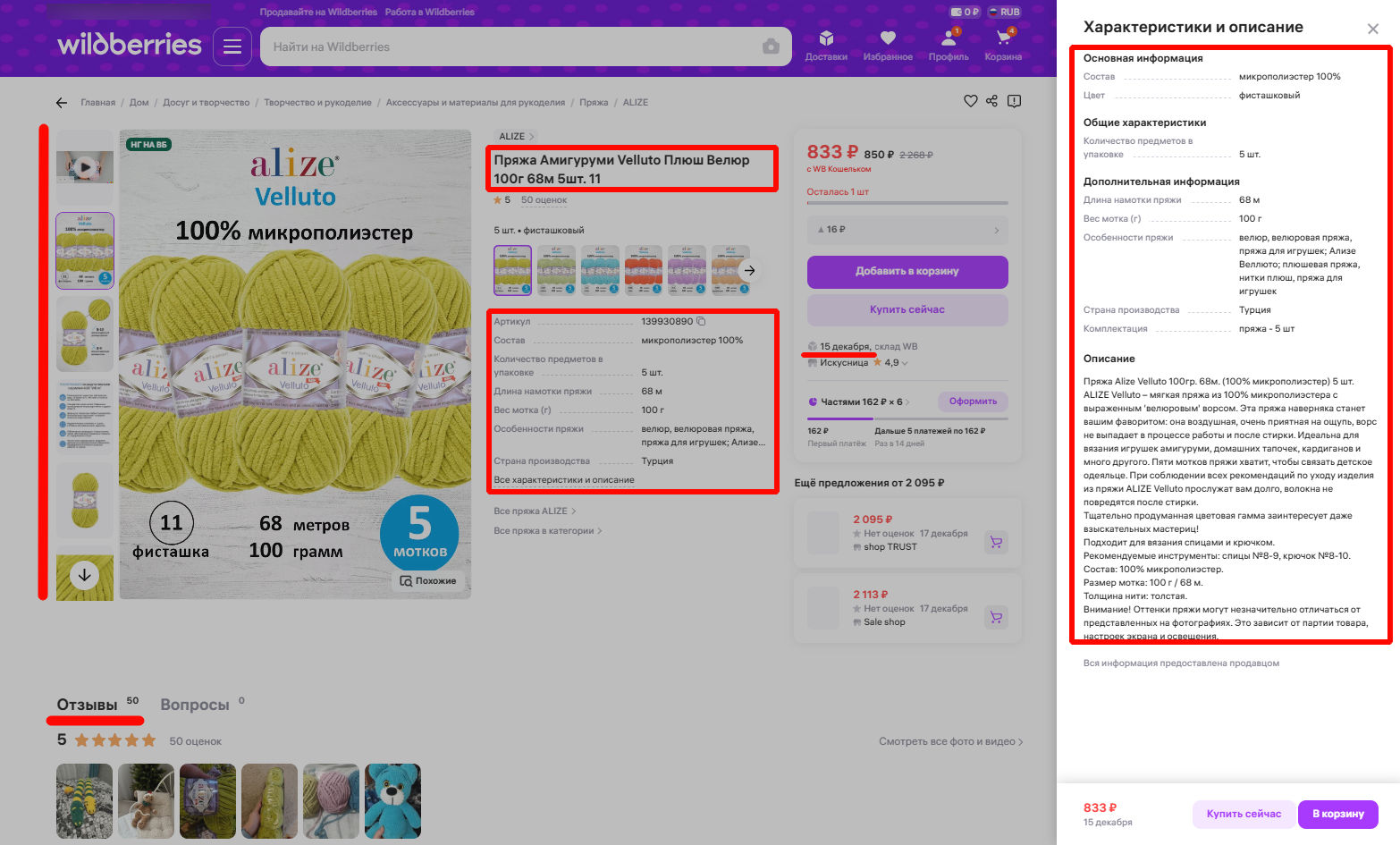The width and height of the screenshot is (1400, 845).
Task: Open the hamburger catalog menu
Action: (x=232, y=46)
